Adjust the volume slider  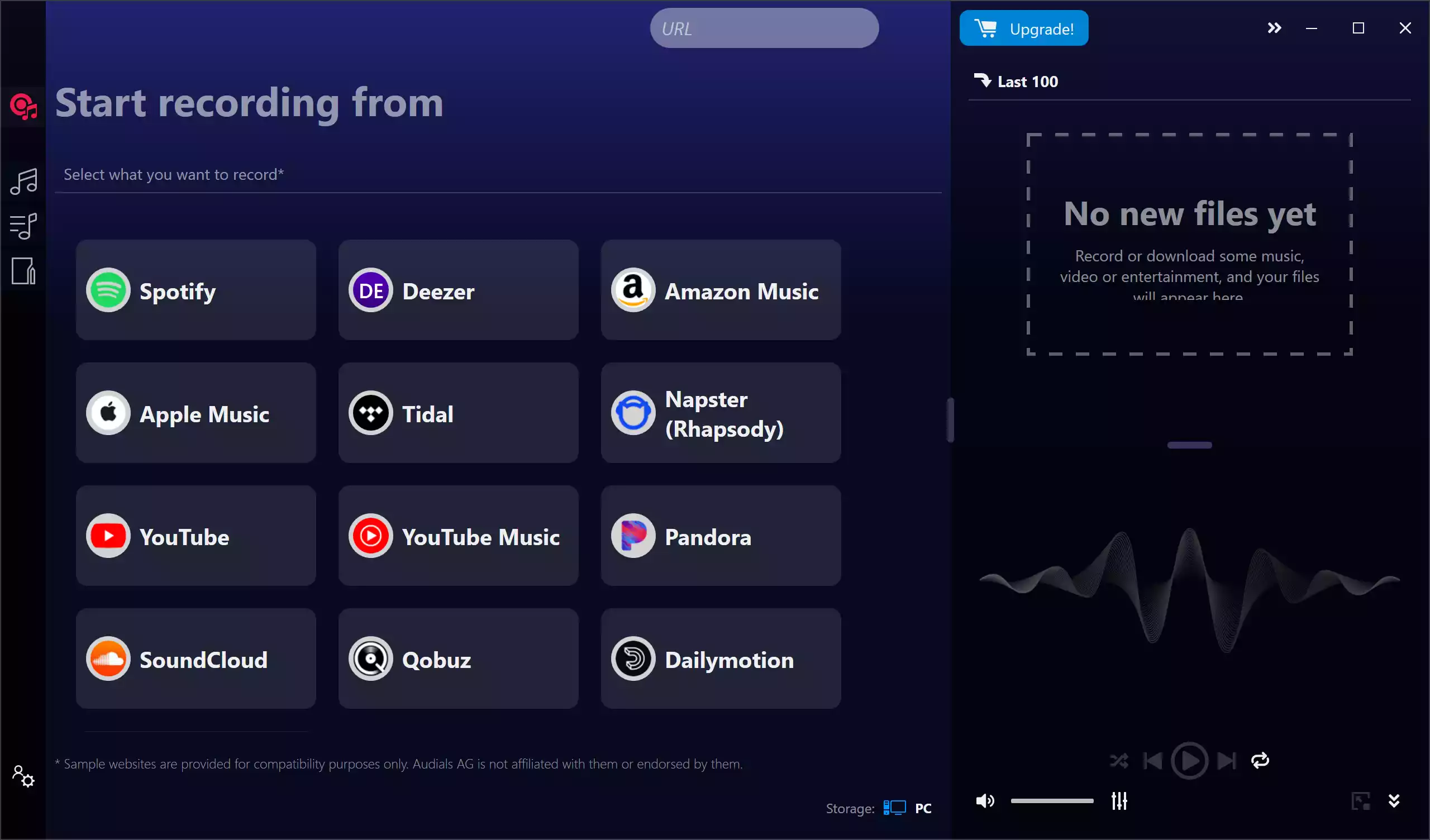1051,801
